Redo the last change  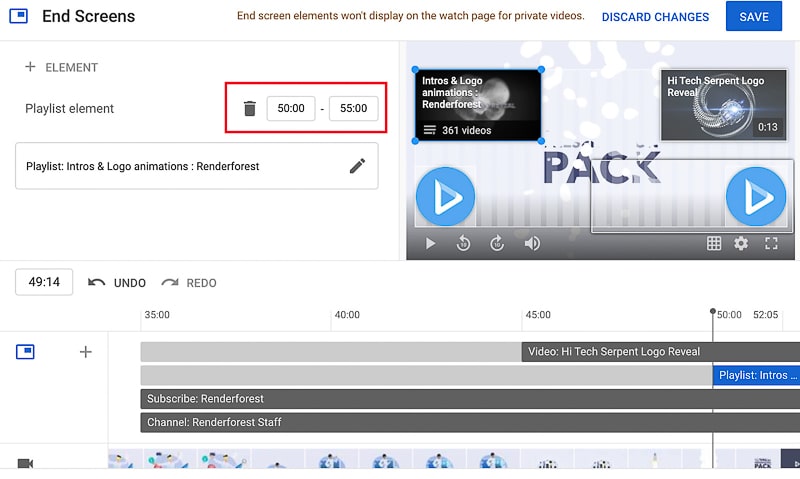(x=189, y=283)
